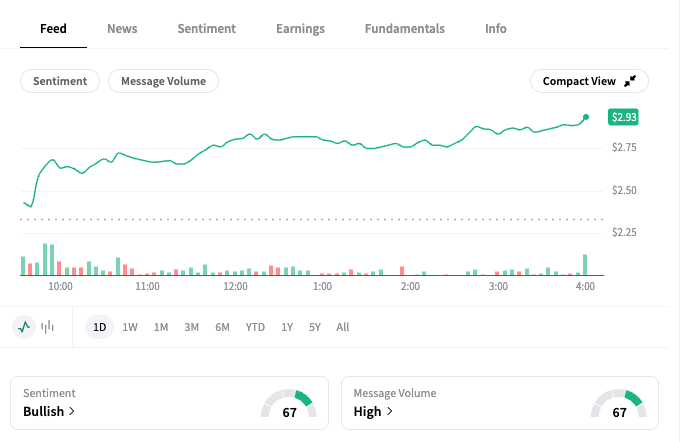Switch to the Fundamentals tab

(405, 29)
